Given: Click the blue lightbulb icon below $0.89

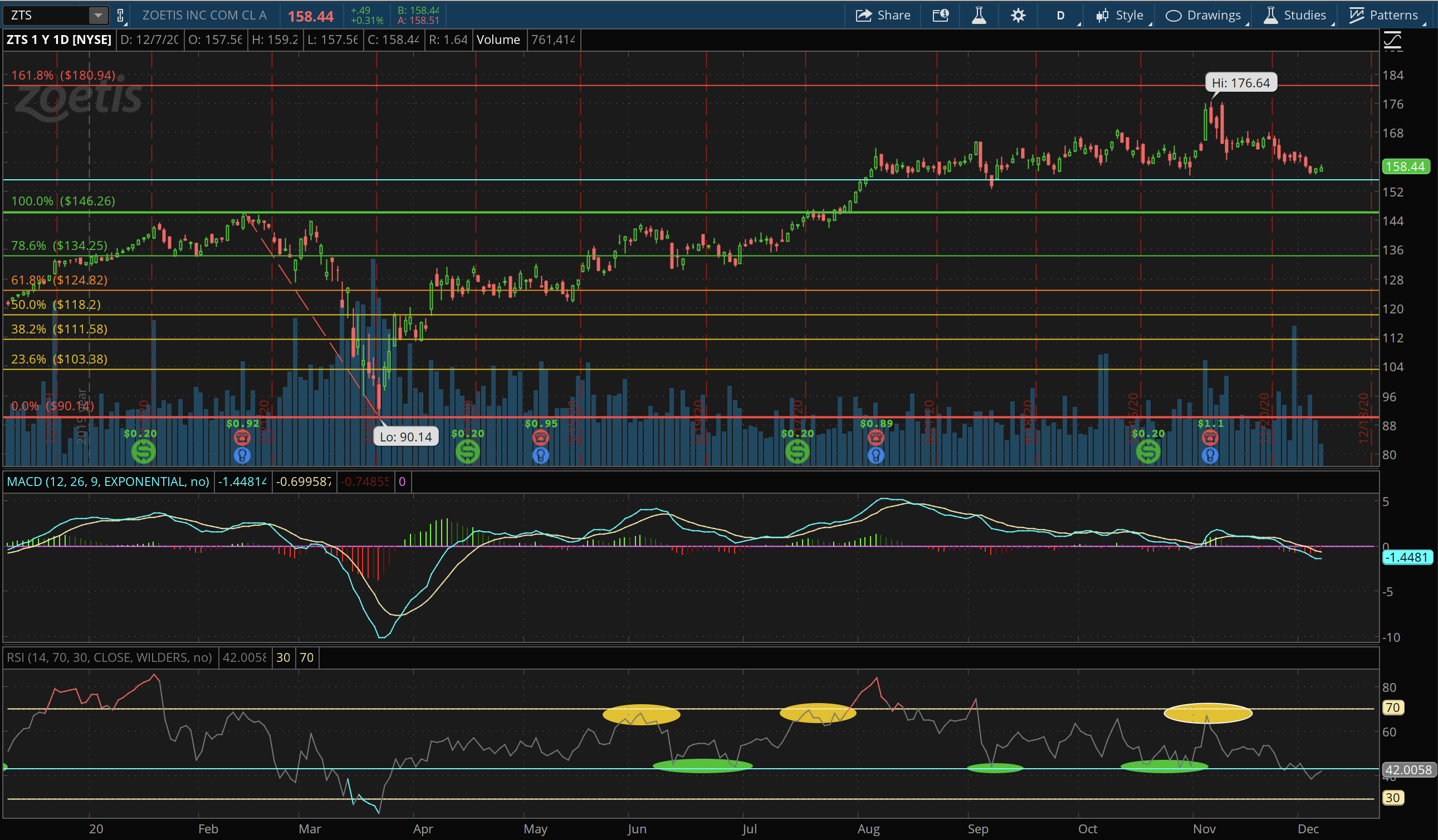Looking at the screenshot, I should point(876,455).
